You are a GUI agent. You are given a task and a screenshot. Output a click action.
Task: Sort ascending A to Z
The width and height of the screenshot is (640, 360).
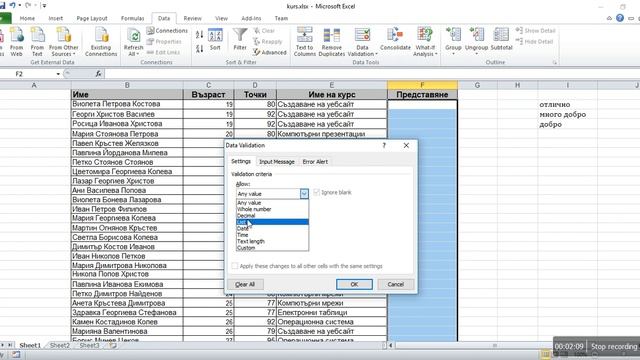199,35
